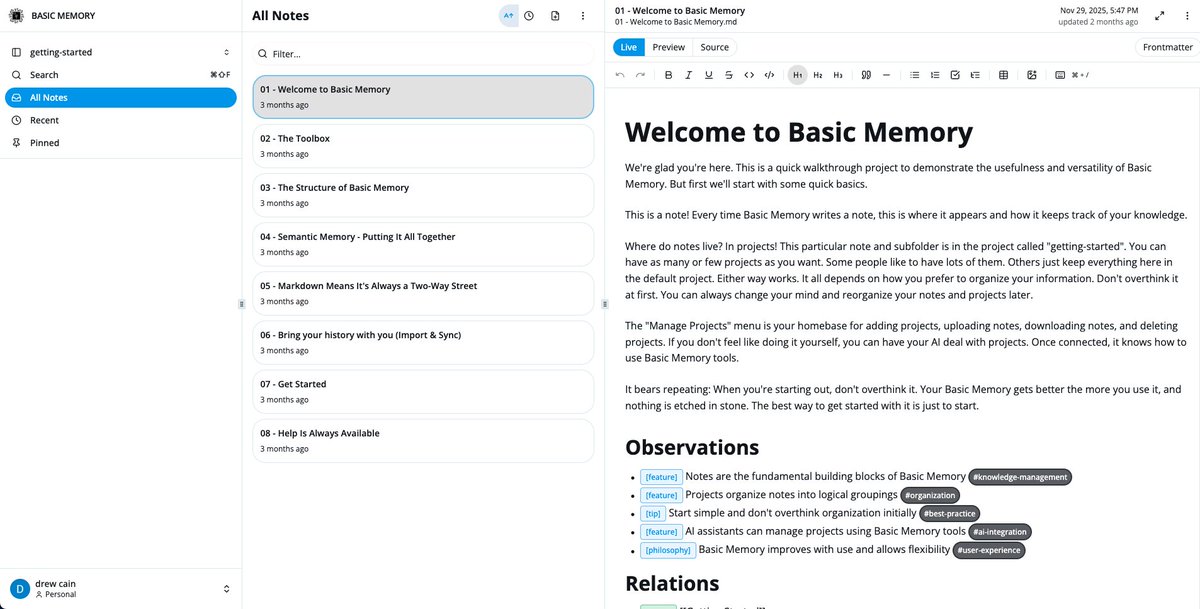Toggle underline formatting
Viewport: 1200px width, 609px height.
708,75
